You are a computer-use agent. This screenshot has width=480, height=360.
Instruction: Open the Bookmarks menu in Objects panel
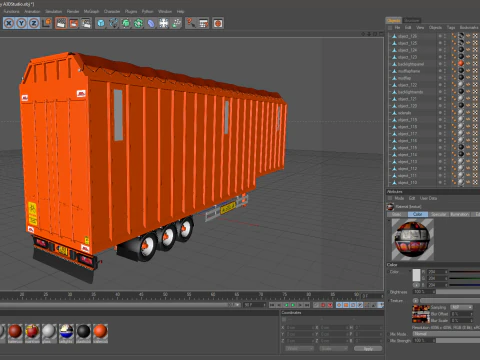tap(469, 27)
